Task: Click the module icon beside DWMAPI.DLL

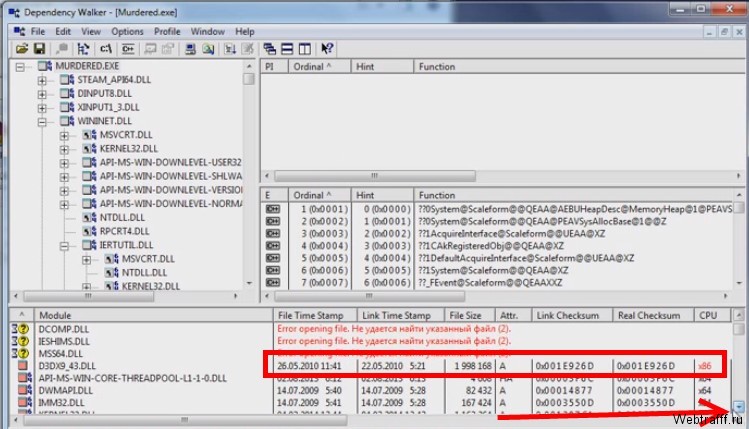Action: coord(24,390)
